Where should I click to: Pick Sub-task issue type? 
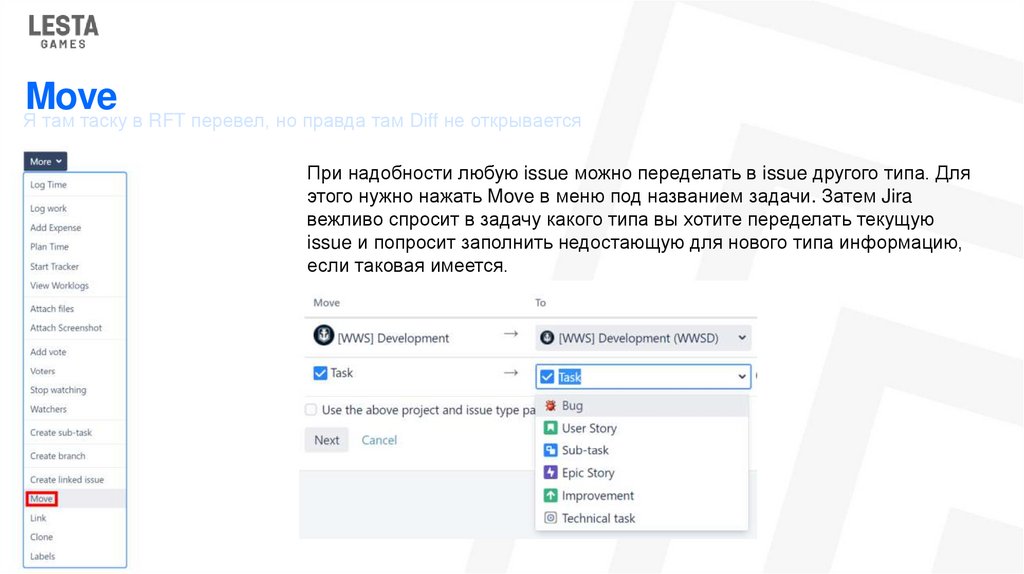point(641,451)
